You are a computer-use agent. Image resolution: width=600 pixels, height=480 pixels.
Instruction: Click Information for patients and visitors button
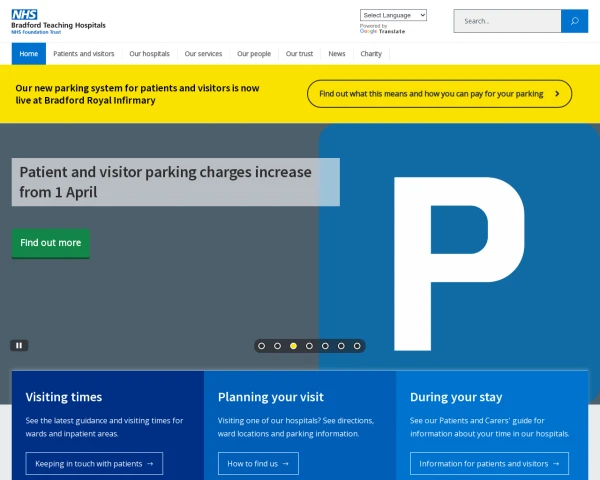tap(489, 464)
